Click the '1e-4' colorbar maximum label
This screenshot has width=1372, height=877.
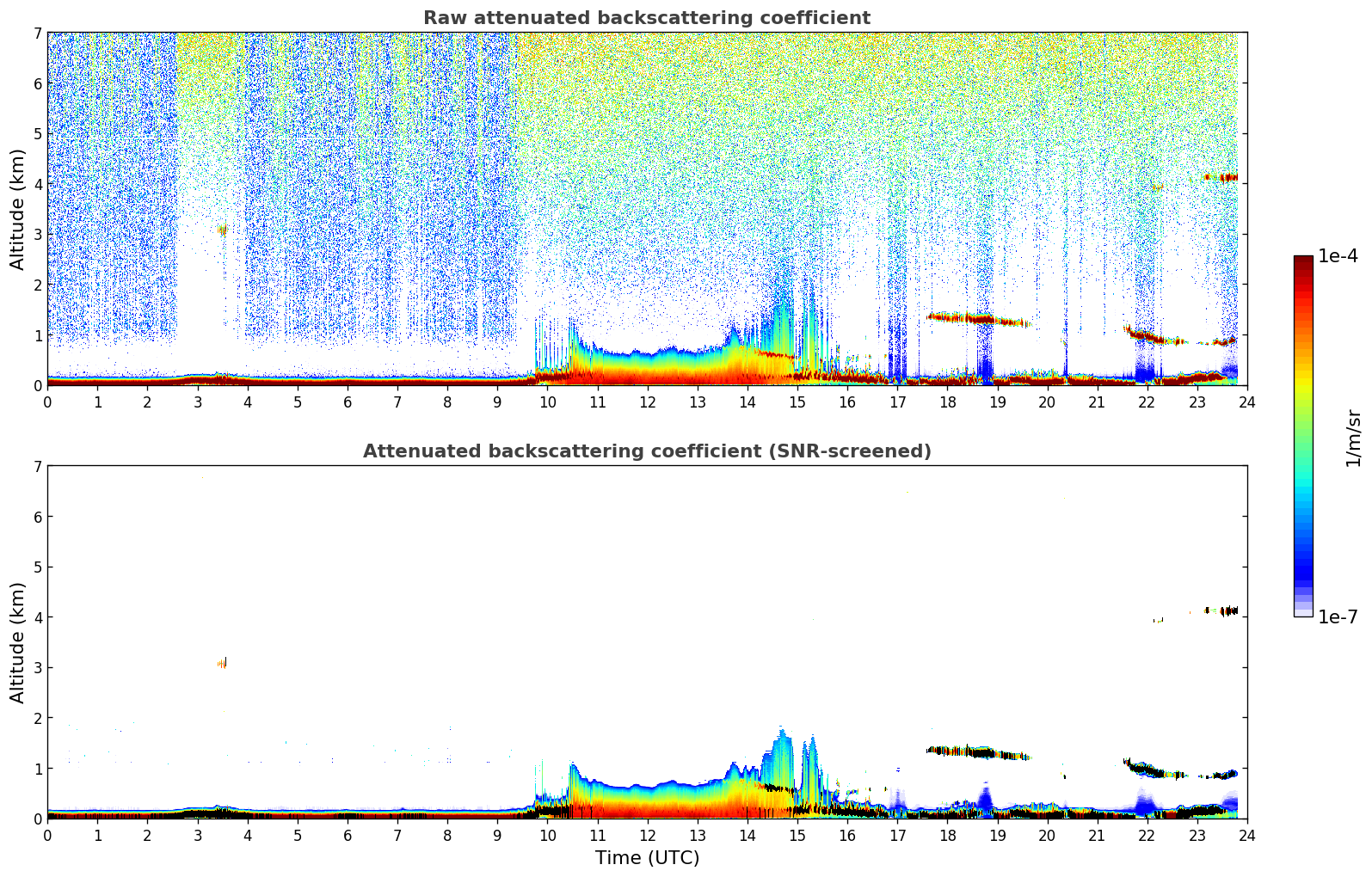1338,256
